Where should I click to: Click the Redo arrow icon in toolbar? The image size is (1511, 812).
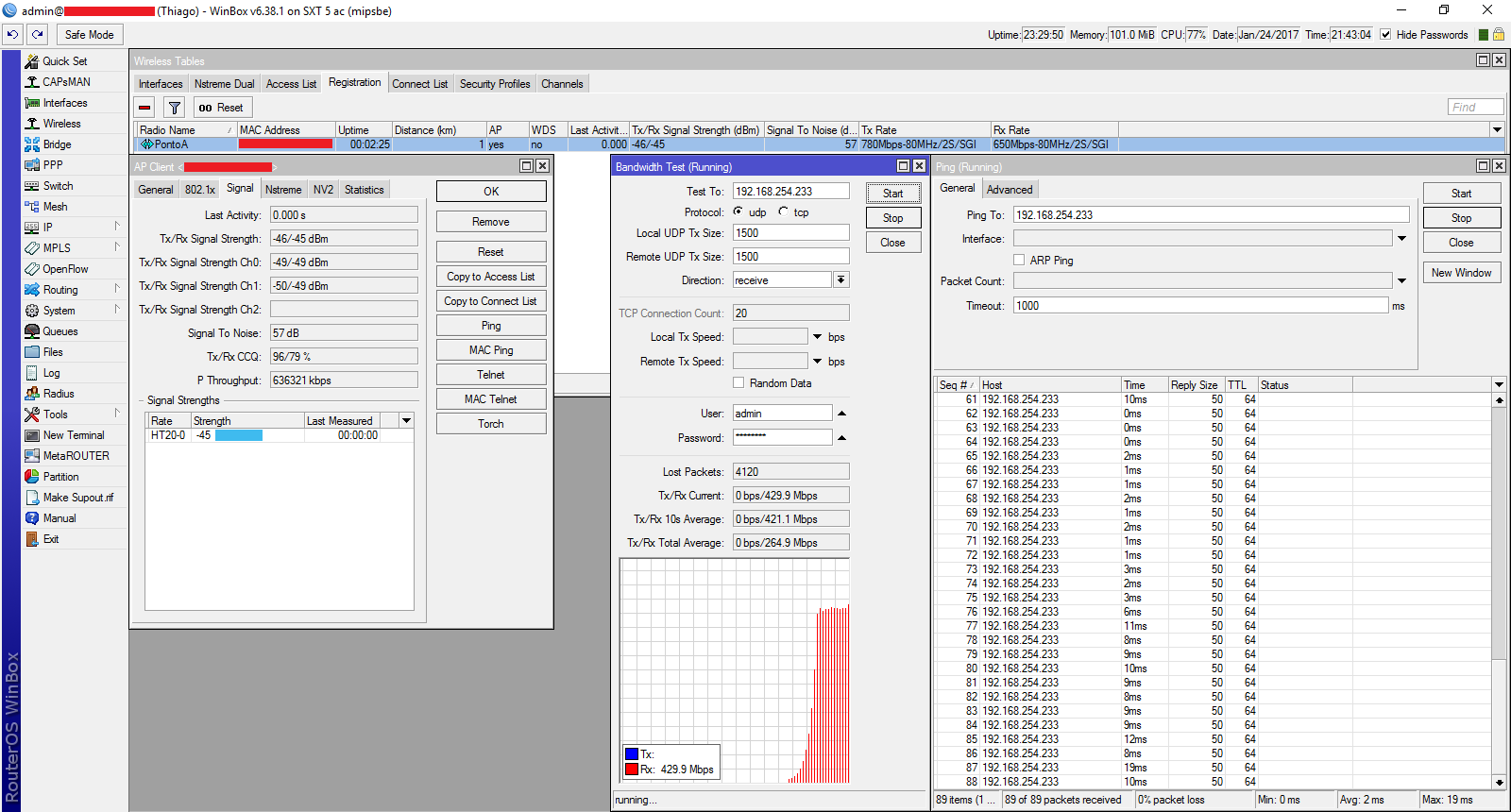click(x=38, y=34)
